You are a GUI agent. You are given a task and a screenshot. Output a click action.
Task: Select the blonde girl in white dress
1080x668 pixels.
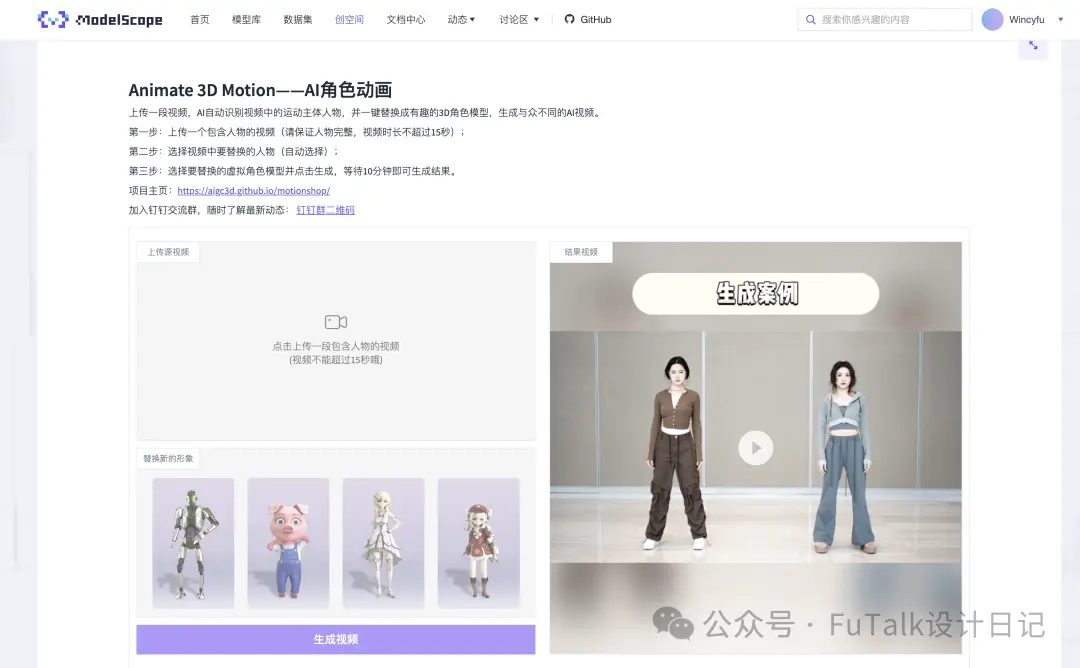click(x=383, y=543)
